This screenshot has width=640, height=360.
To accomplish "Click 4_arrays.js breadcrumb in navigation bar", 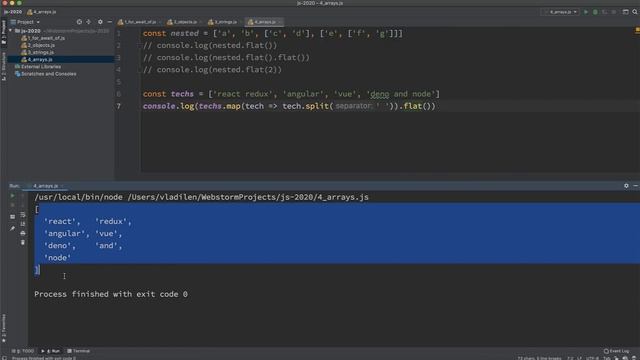I will tap(42, 12).
